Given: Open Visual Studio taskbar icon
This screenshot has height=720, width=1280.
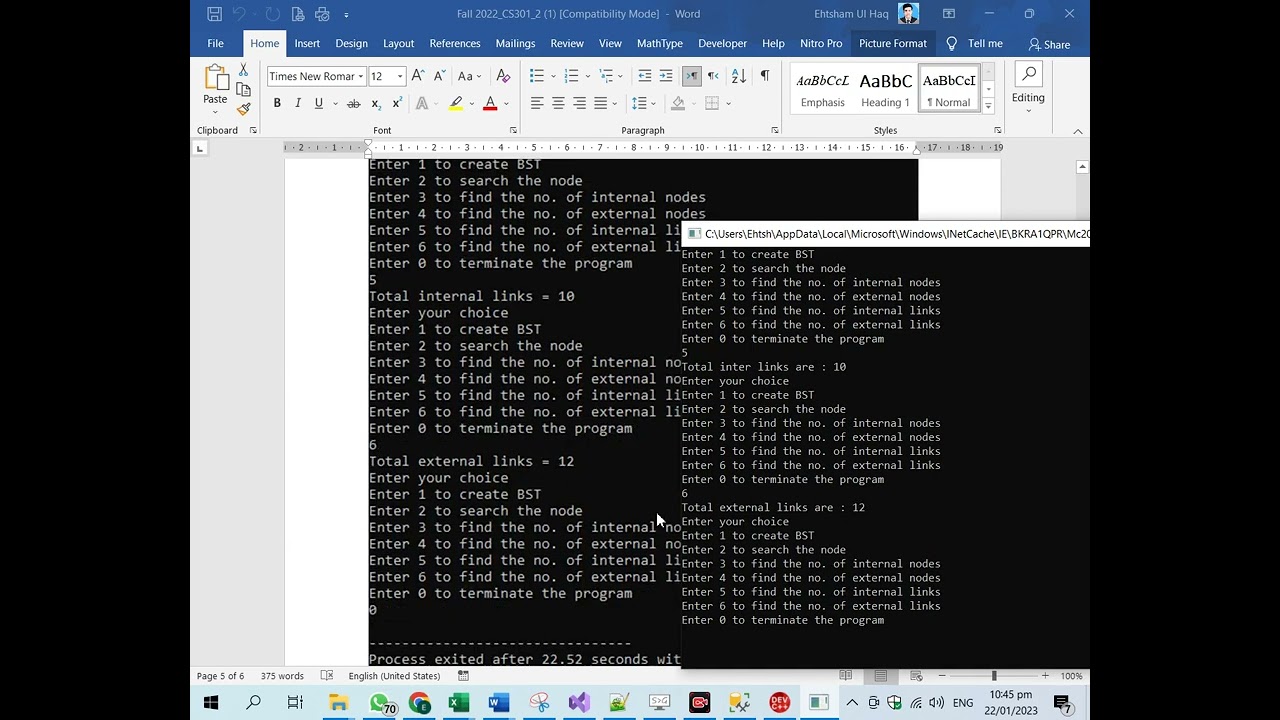Looking at the screenshot, I should coord(579,703).
